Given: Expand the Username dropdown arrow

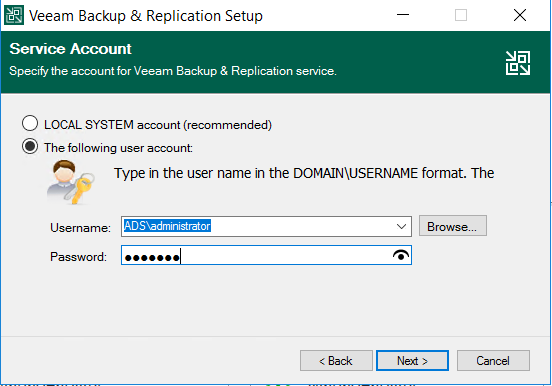Looking at the screenshot, I should coord(401,226).
